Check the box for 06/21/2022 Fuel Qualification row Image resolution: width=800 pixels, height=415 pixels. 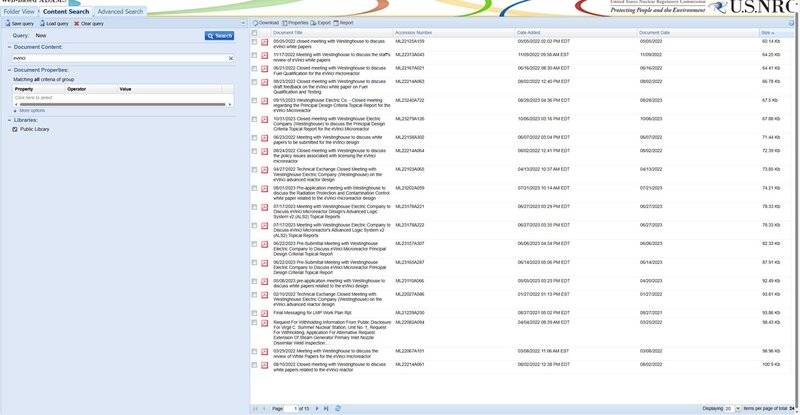tap(254, 68)
